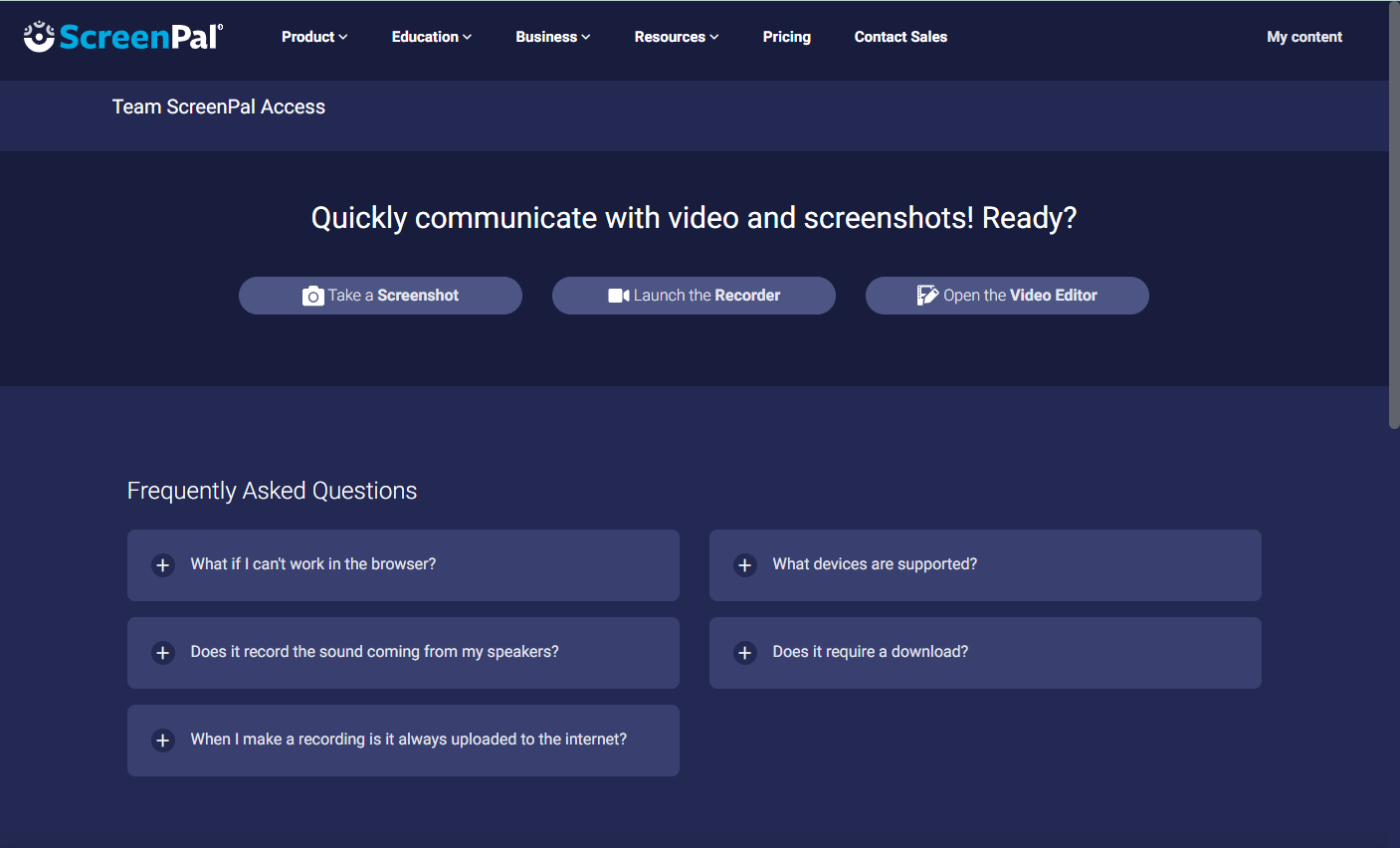The image size is (1400, 848).
Task: Open My content link
Action: click(1303, 37)
